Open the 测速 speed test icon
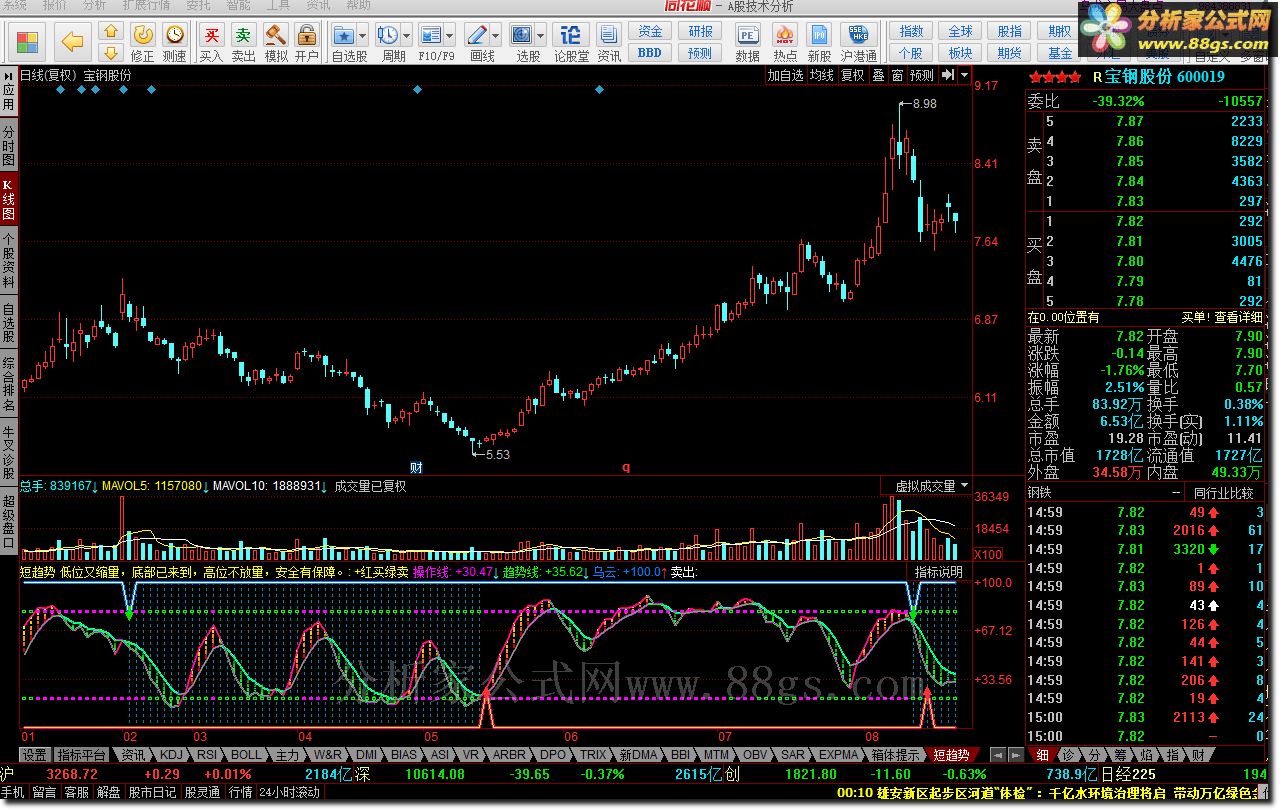The image size is (1280, 810). pos(175,42)
